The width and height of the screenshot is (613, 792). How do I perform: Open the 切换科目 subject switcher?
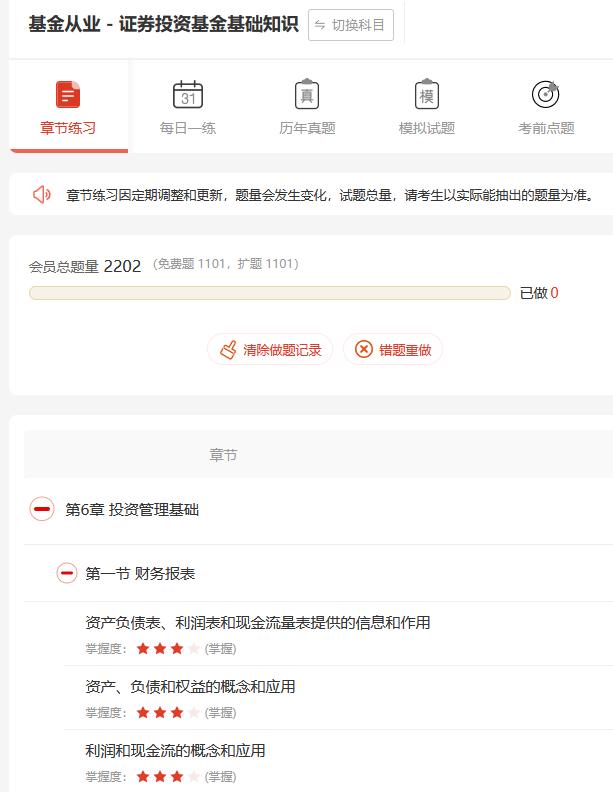pos(350,25)
